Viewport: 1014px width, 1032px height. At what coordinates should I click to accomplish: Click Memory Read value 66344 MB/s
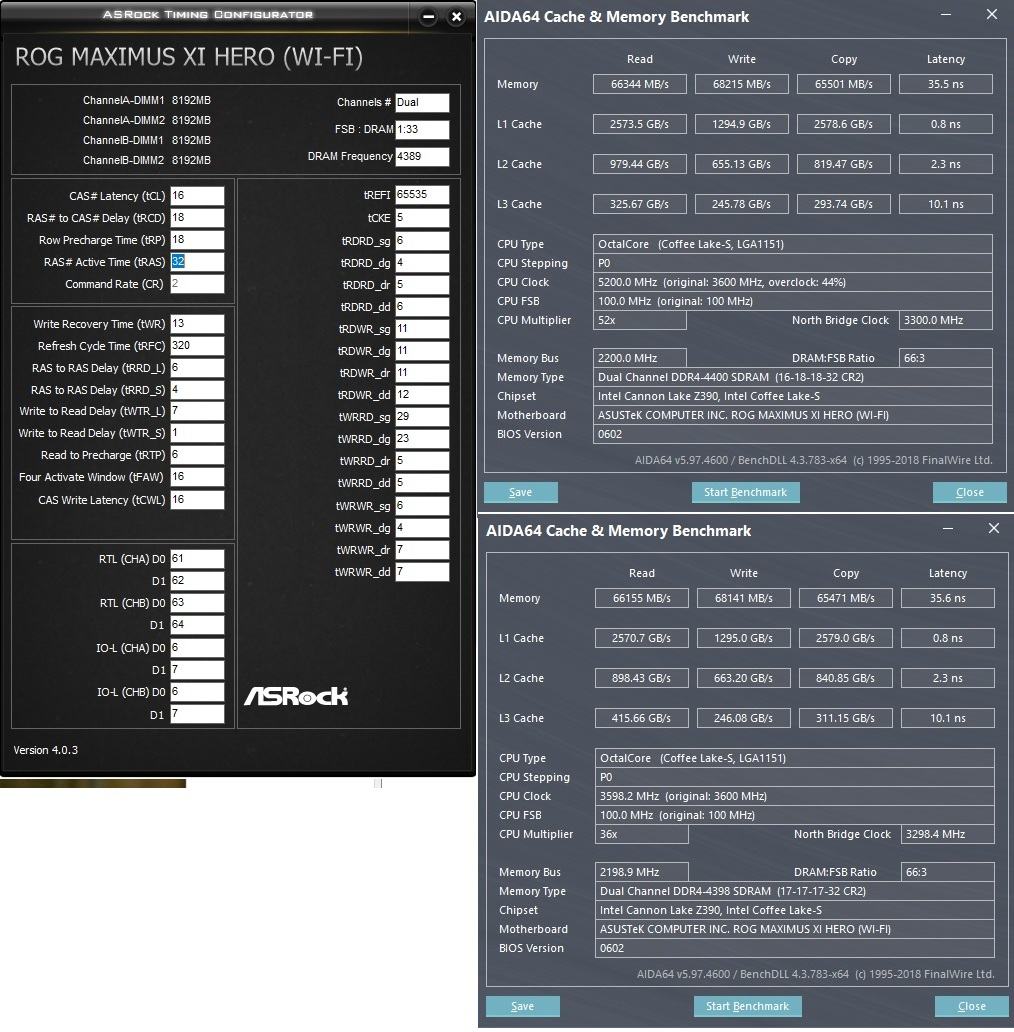[640, 84]
